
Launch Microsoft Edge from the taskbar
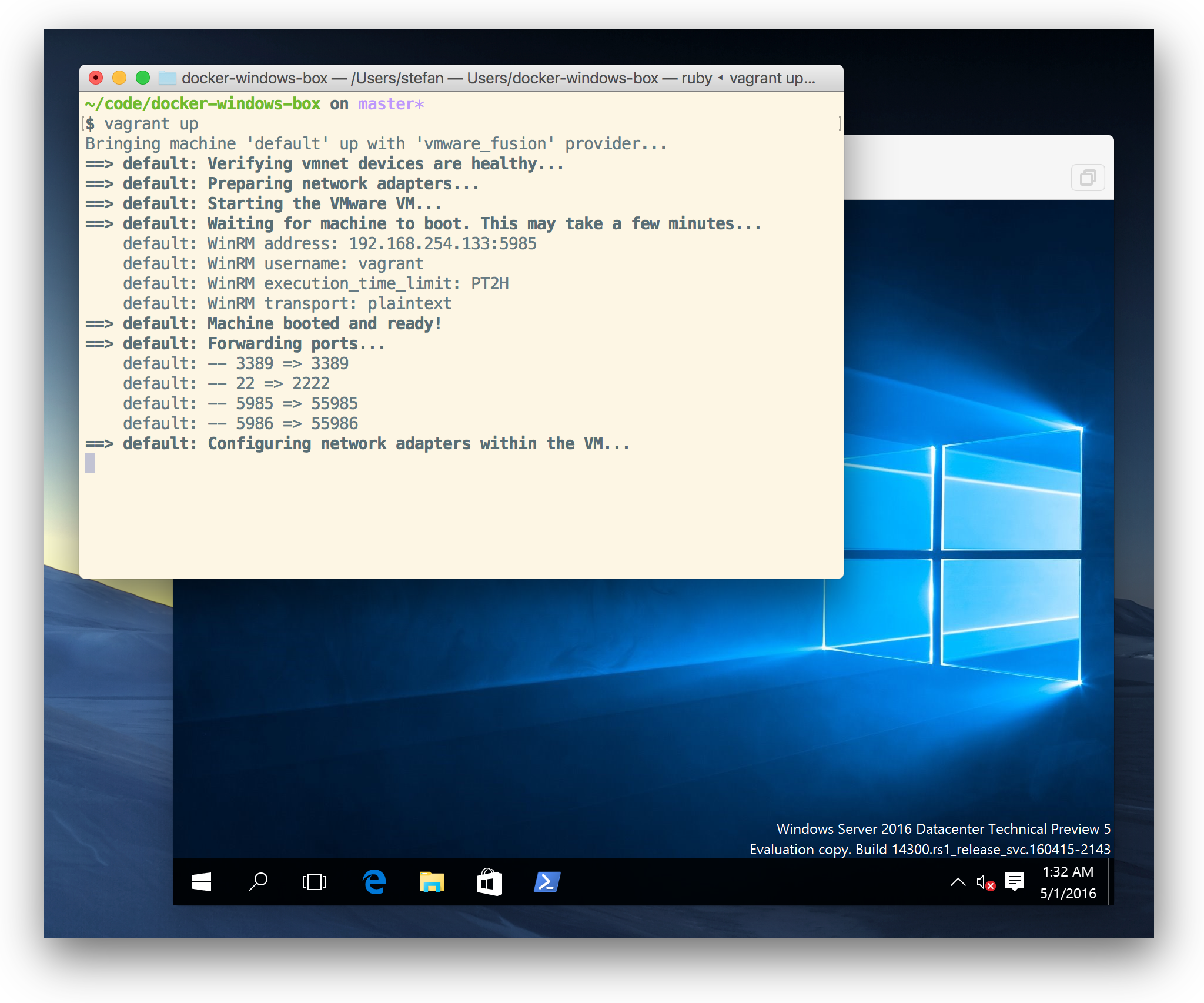point(373,882)
